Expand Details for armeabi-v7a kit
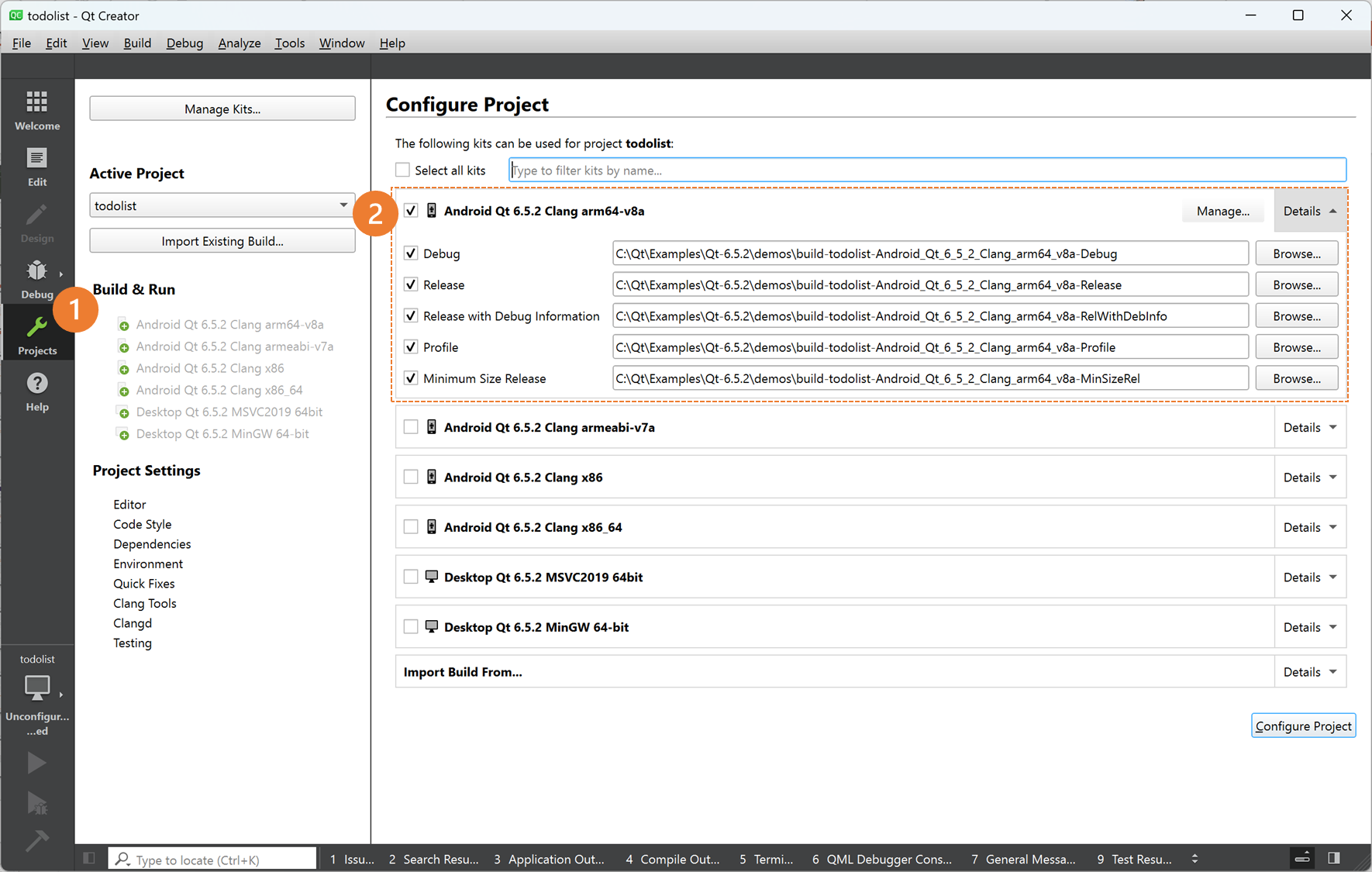Screen dimensions: 1372x872 pos(1310,427)
